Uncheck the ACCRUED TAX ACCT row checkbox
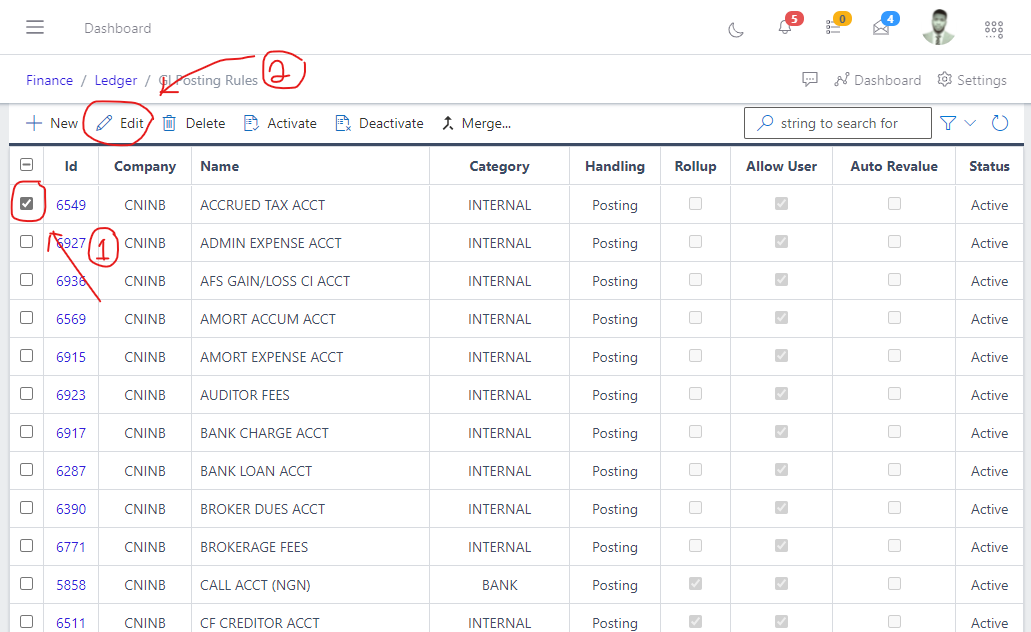Viewport: 1031px width, 632px height. coord(27,203)
